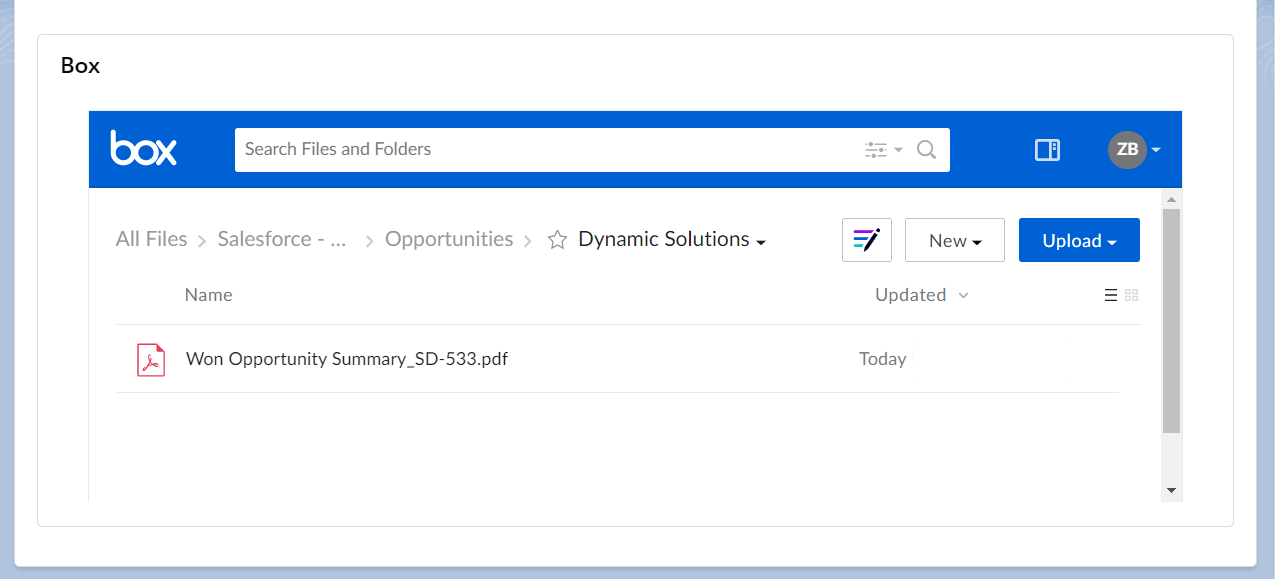
Task: Open the Upload dropdown menu
Action: [x=1079, y=240]
